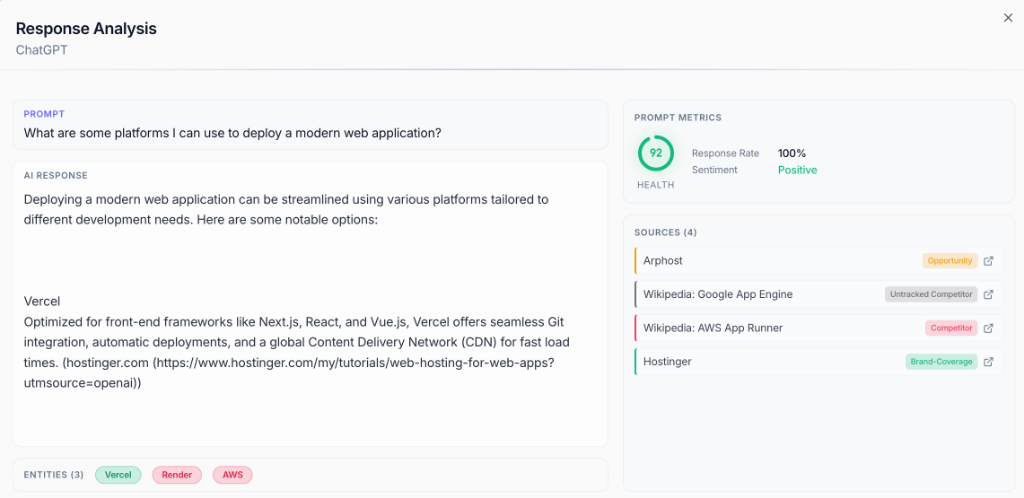The image size is (1024, 498).
Task: Select the AWS entity tag
Action: pyautogui.click(x=232, y=475)
